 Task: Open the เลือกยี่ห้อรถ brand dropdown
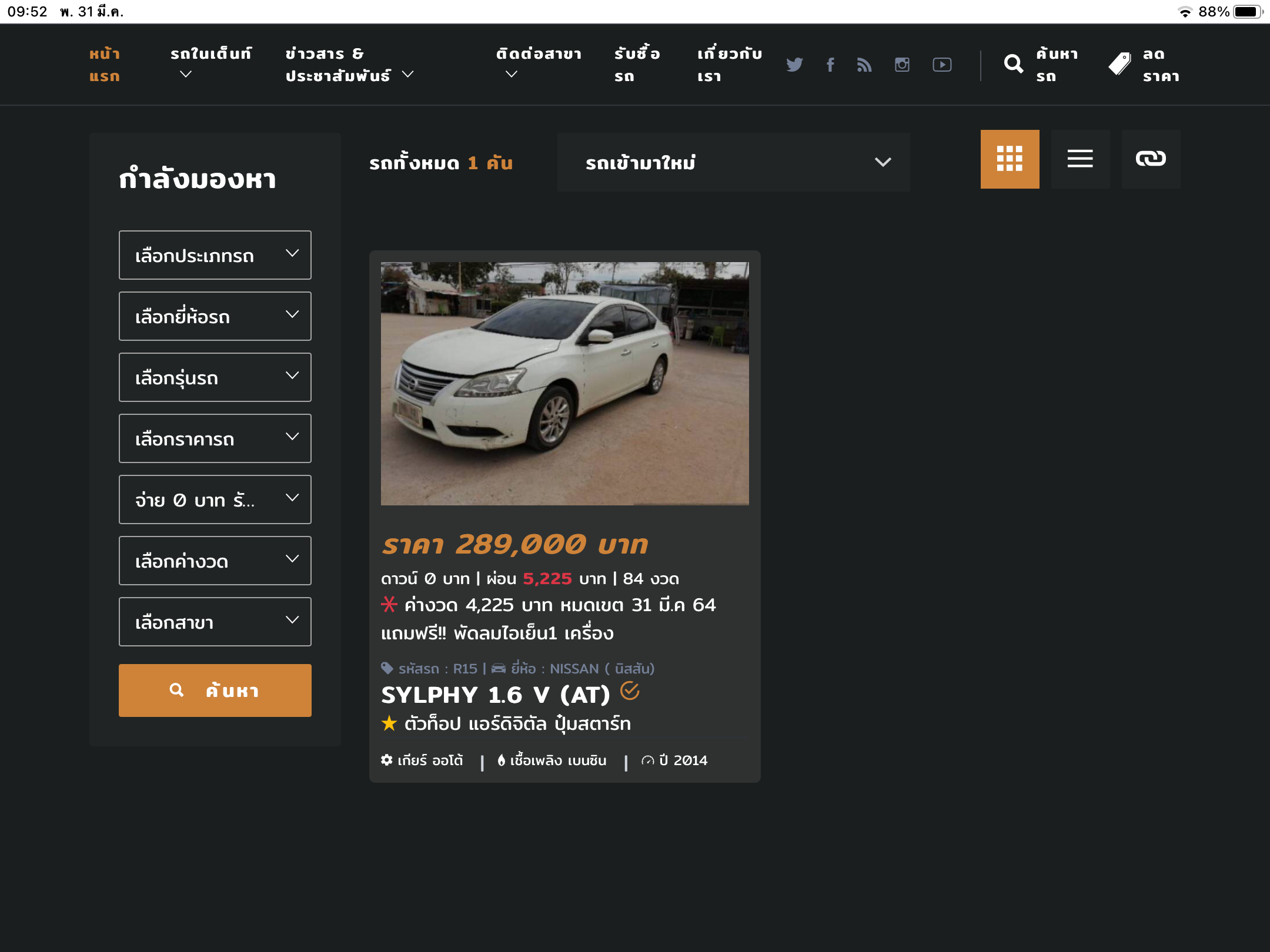[215, 316]
